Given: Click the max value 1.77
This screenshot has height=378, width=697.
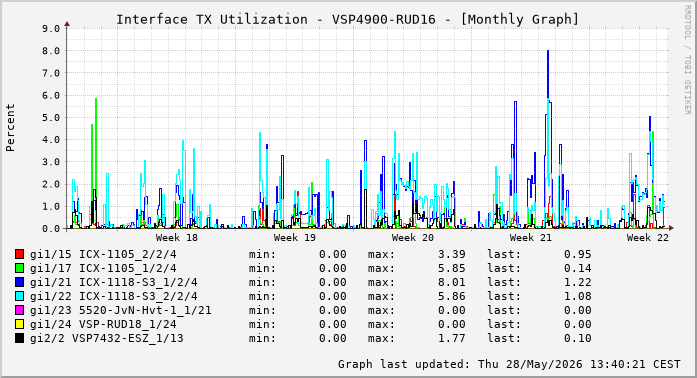Looking at the screenshot, I should tap(452, 338).
